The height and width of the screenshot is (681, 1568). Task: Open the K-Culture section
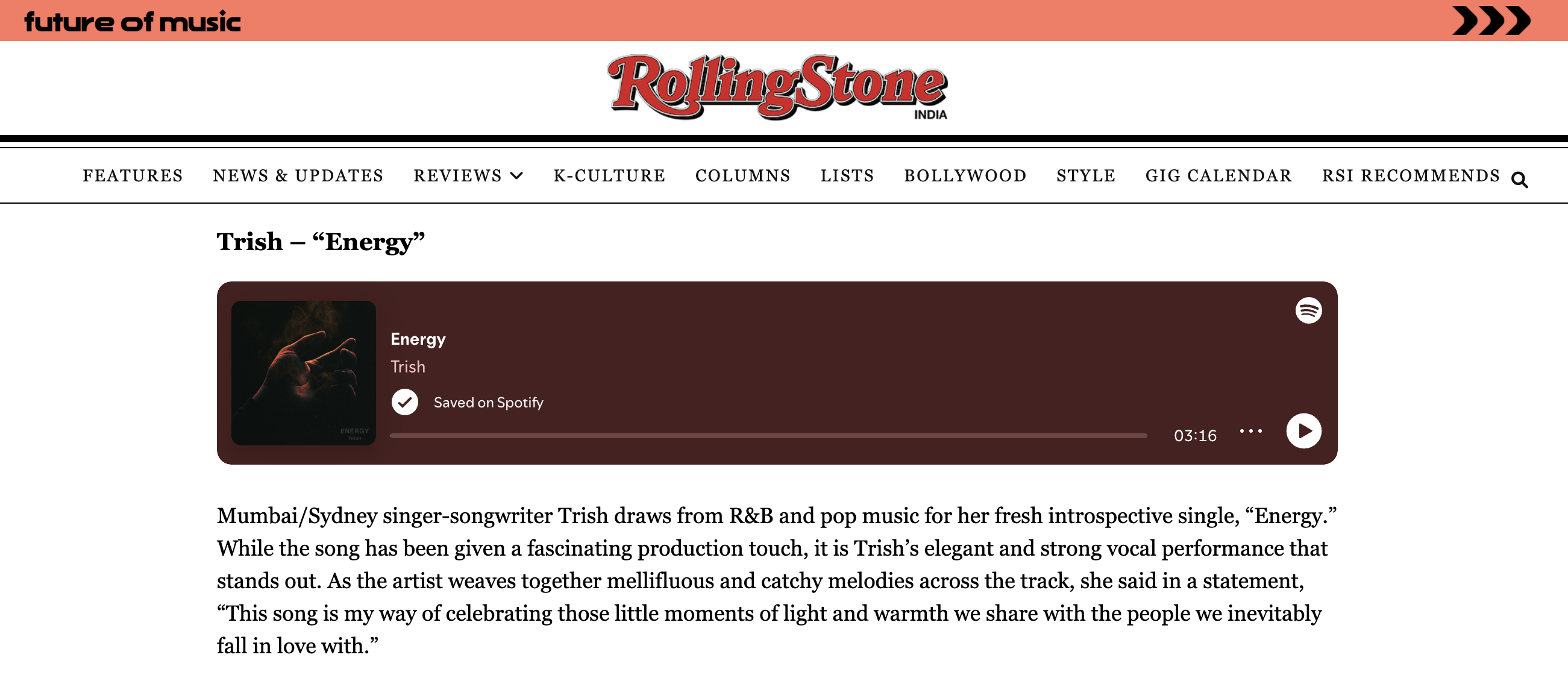[x=609, y=176]
